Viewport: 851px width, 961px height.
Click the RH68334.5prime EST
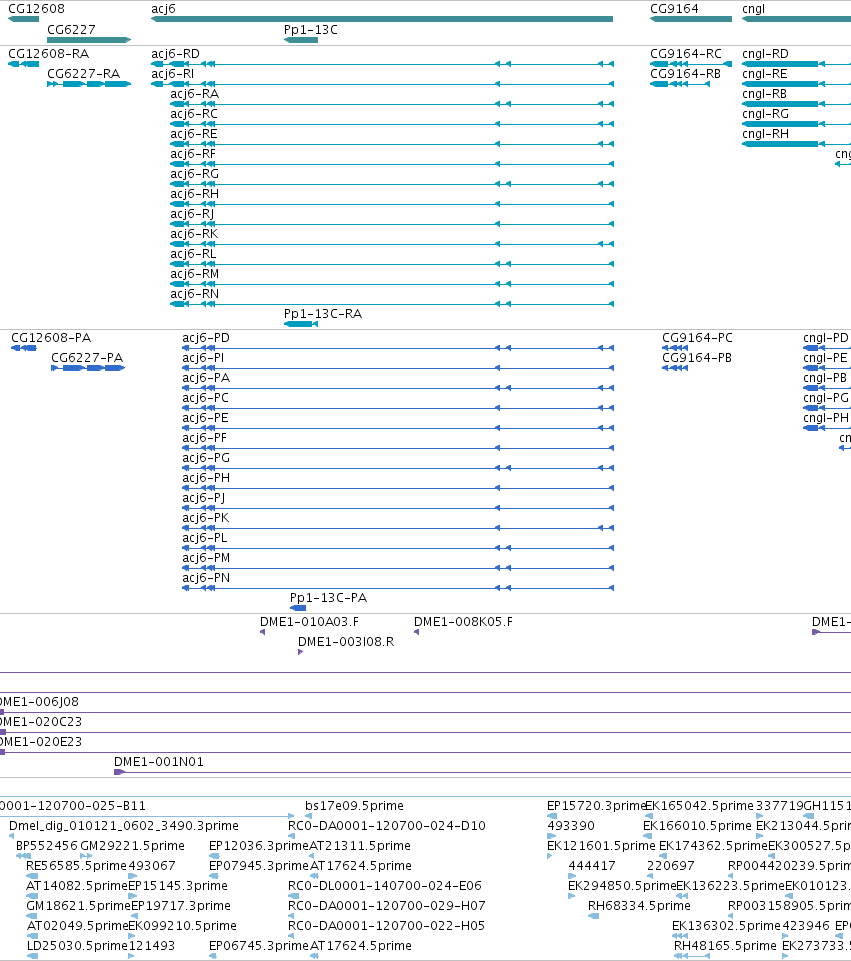[593, 916]
